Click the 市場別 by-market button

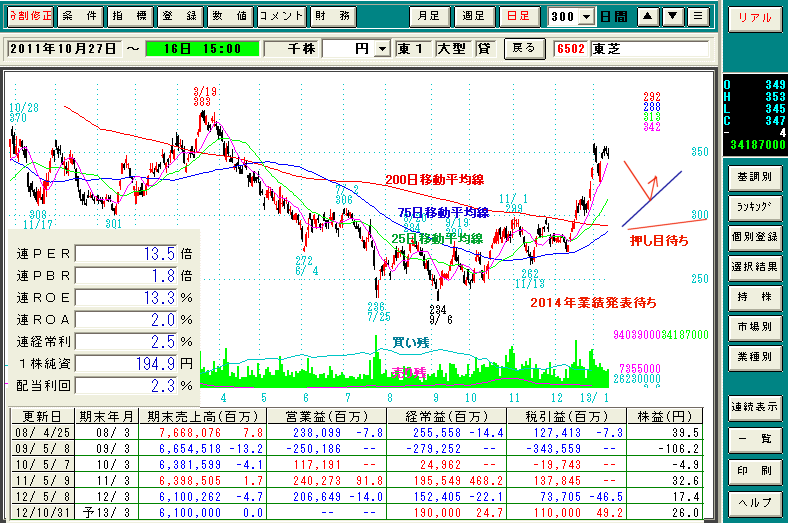(754, 328)
